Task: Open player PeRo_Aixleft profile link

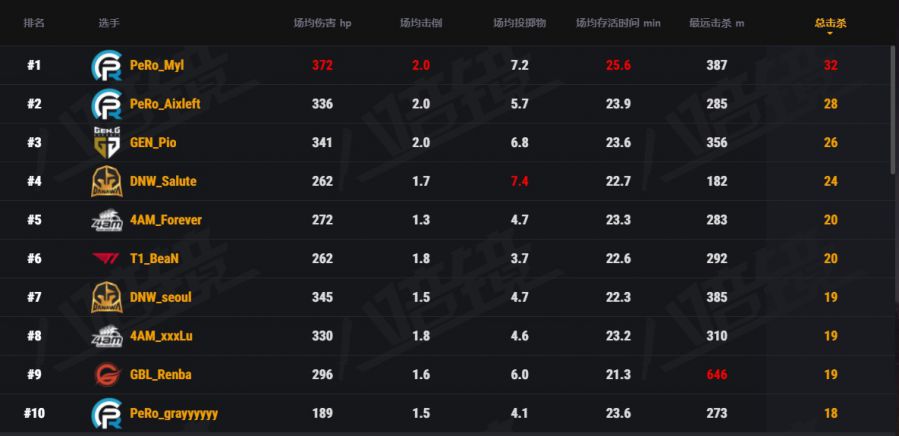Action: 165,104
